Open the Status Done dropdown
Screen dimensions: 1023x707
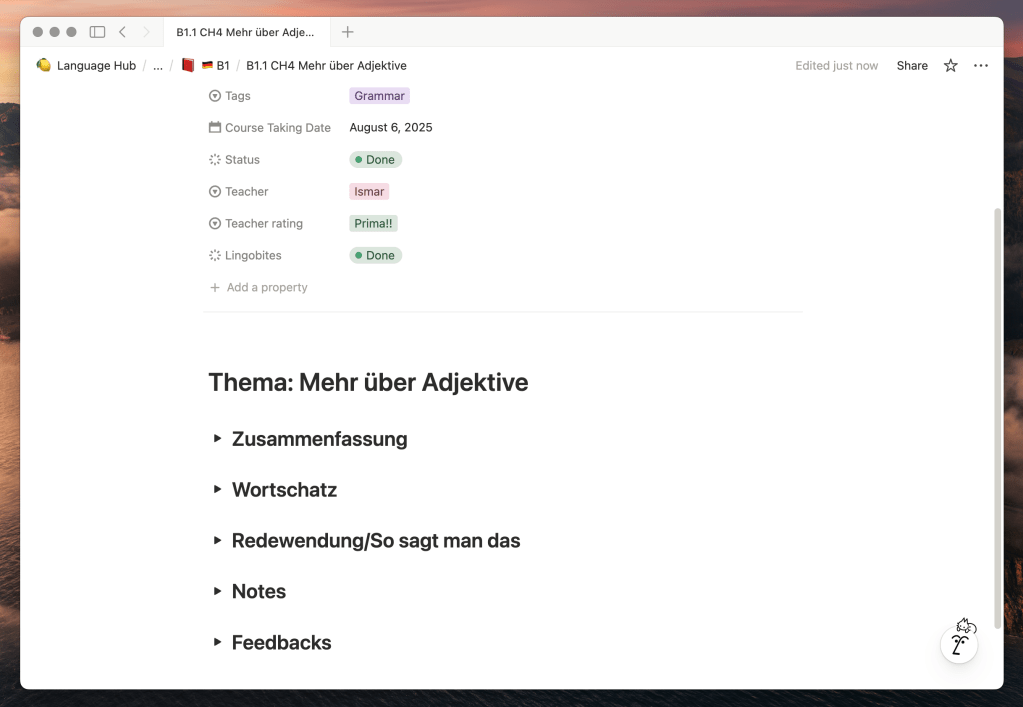pos(375,160)
